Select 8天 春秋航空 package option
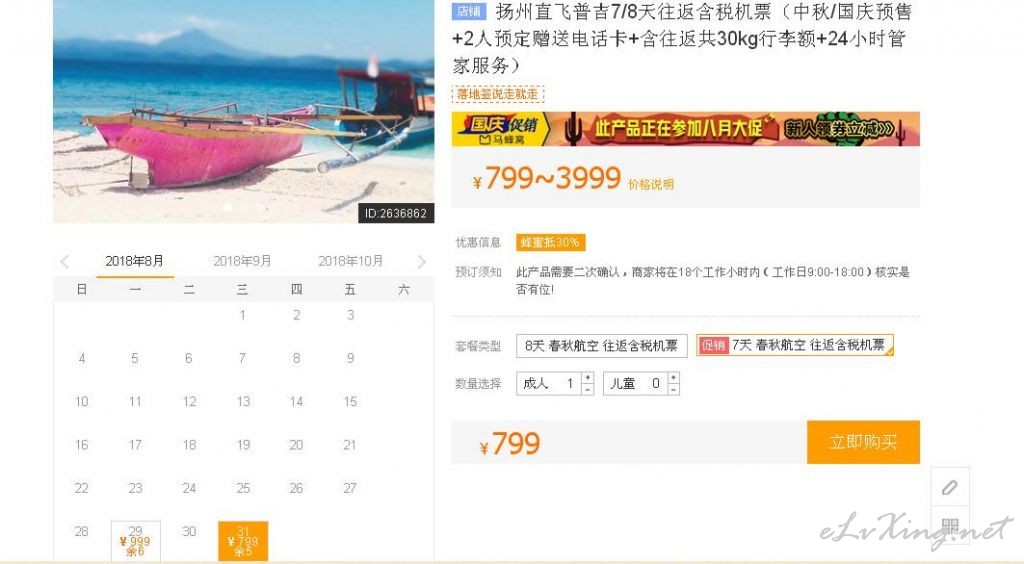1024x564 pixels. [x=601, y=345]
